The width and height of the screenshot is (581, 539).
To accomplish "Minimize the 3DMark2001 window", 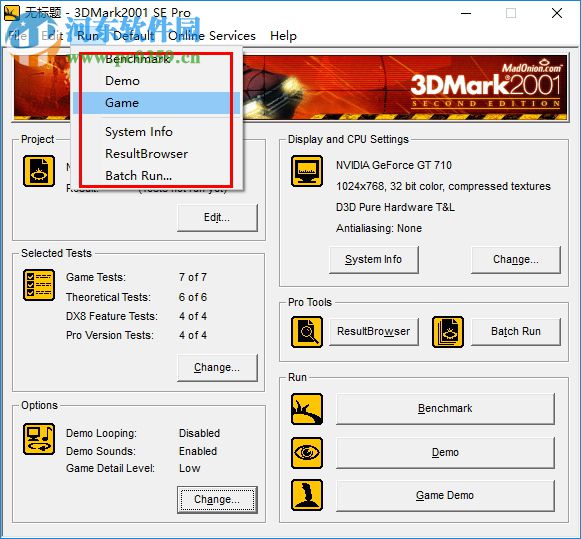I will (466, 13).
